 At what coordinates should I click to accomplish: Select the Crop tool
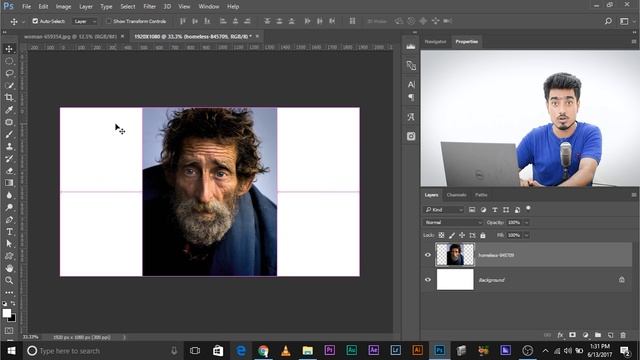pos(9,98)
